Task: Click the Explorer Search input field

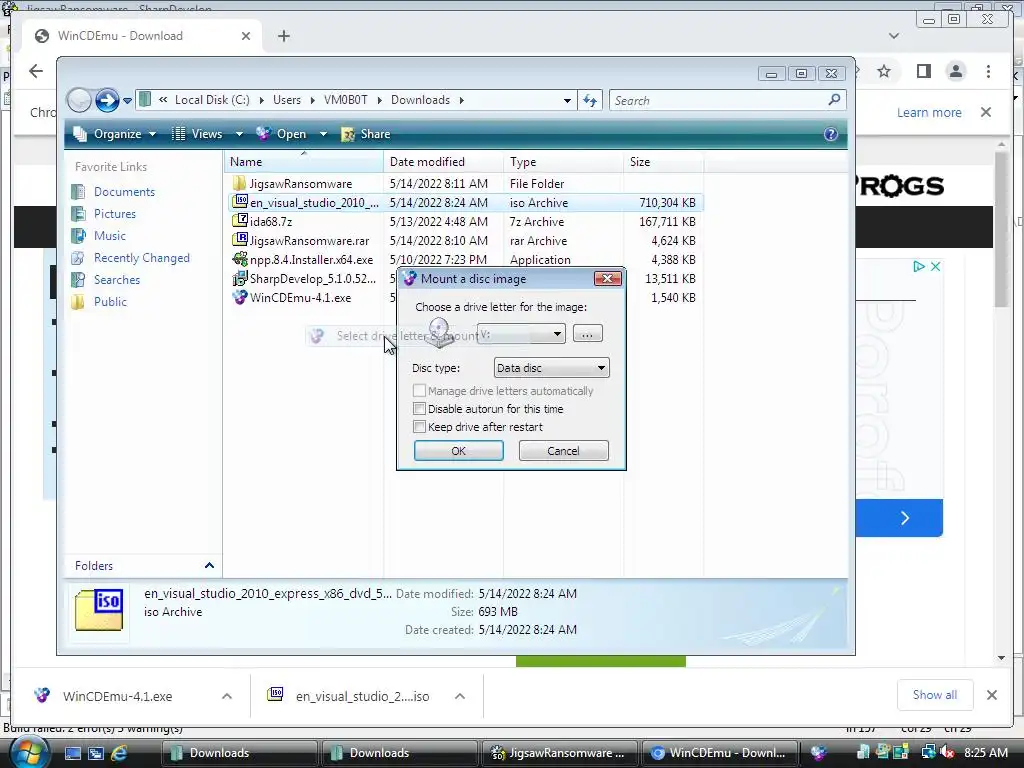Action: (x=728, y=101)
